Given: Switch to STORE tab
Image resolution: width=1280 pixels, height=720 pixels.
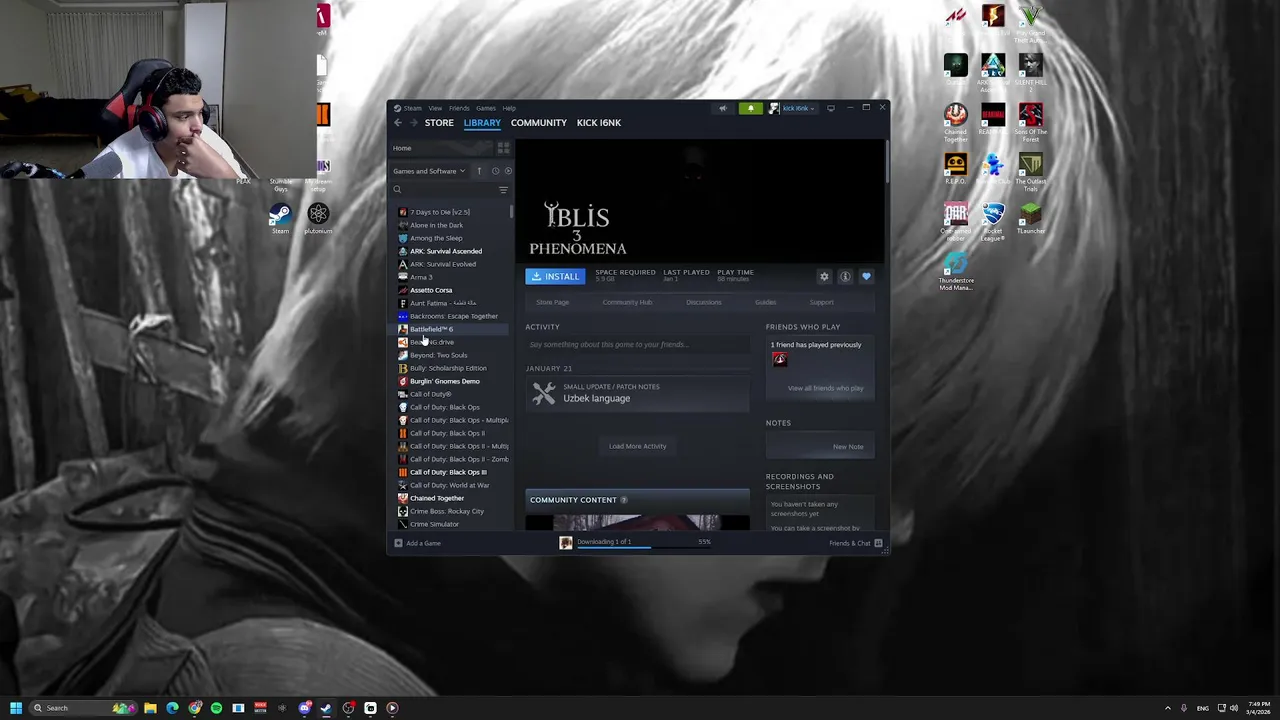Looking at the screenshot, I should tap(439, 123).
